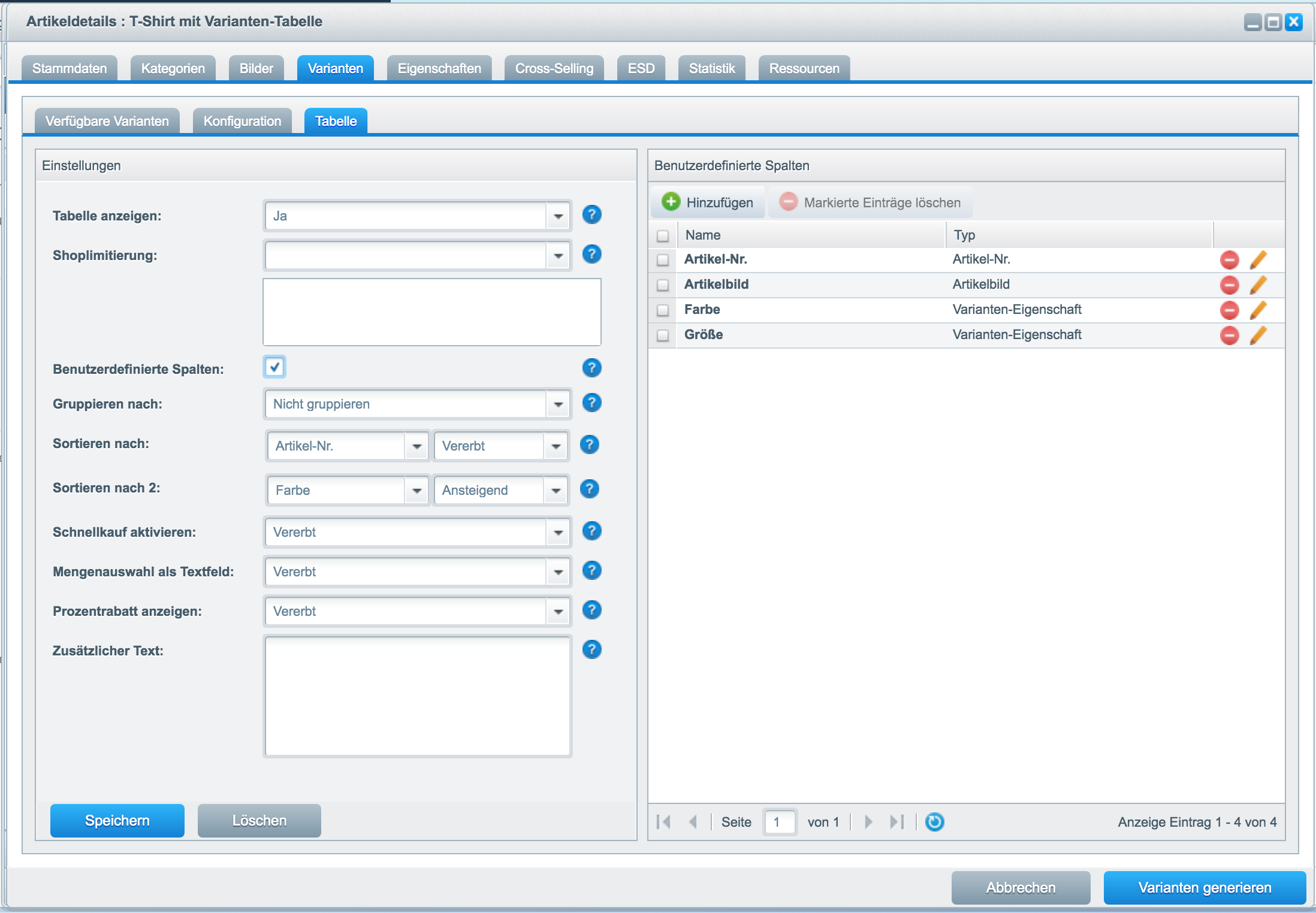Click Abbrechen button
The width and height of the screenshot is (1316, 913).
[1021, 888]
